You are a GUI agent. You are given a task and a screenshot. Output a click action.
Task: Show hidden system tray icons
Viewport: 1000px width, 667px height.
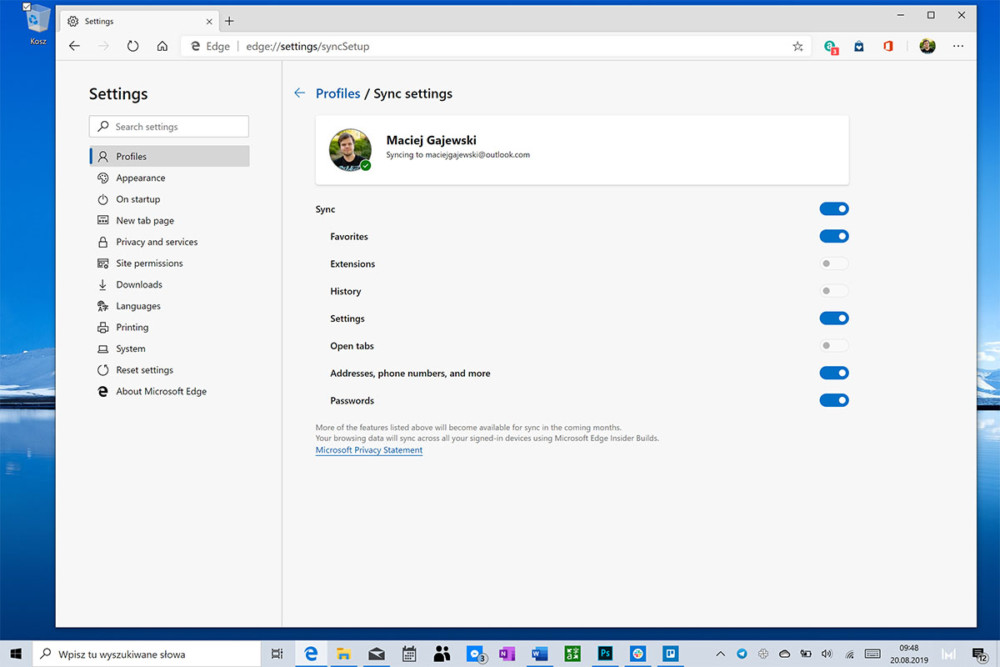720,654
